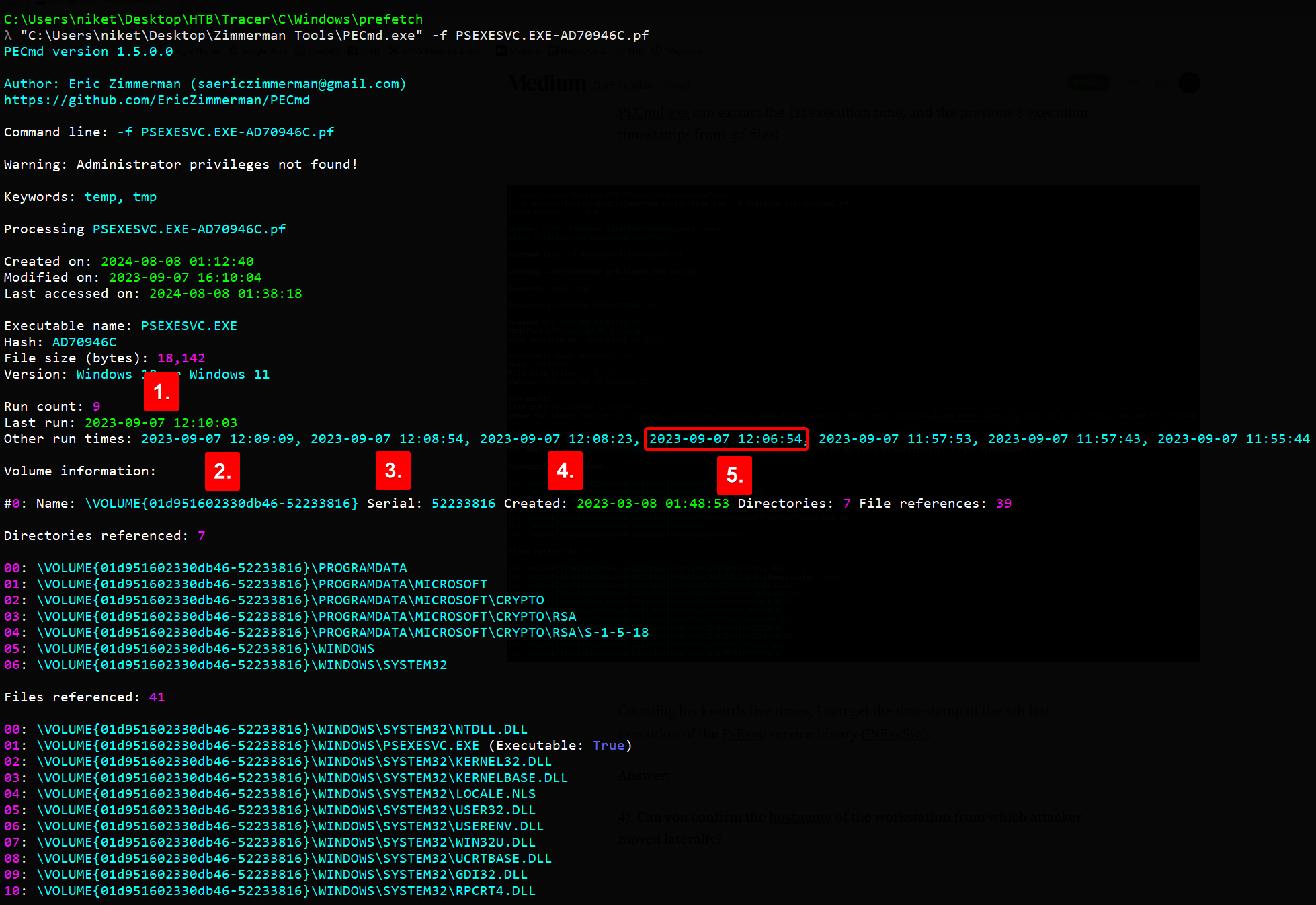Click the Administrator privileges not found warning
Screen dimensions: 1316x905
pos(181,165)
